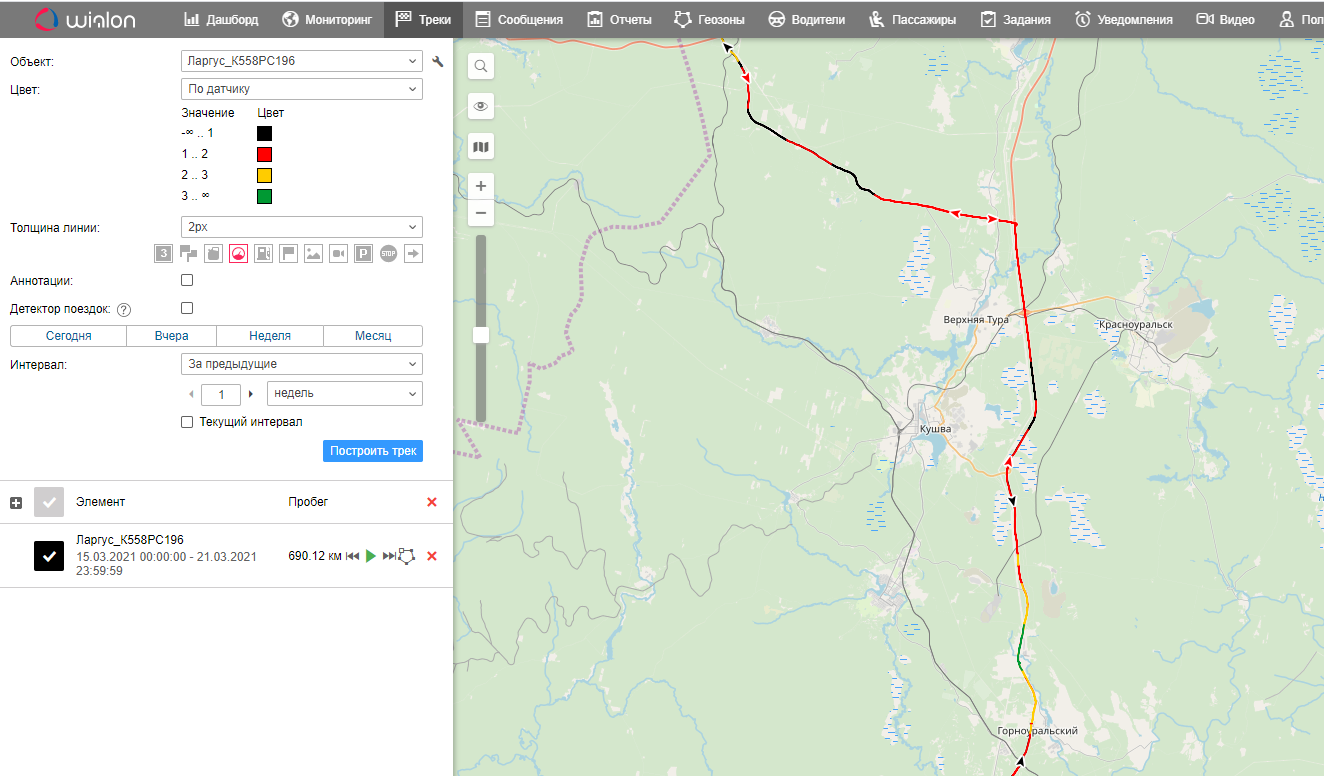Open the map layers selector icon
This screenshot has height=776, width=1324.
[481, 147]
